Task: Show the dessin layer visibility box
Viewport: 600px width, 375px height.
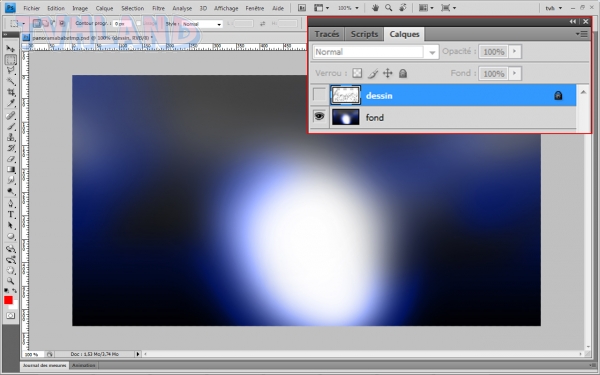Action: [319, 95]
